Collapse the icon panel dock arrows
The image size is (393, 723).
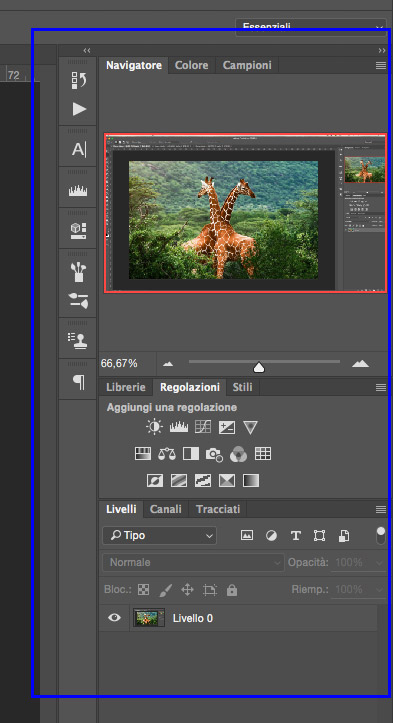87,50
